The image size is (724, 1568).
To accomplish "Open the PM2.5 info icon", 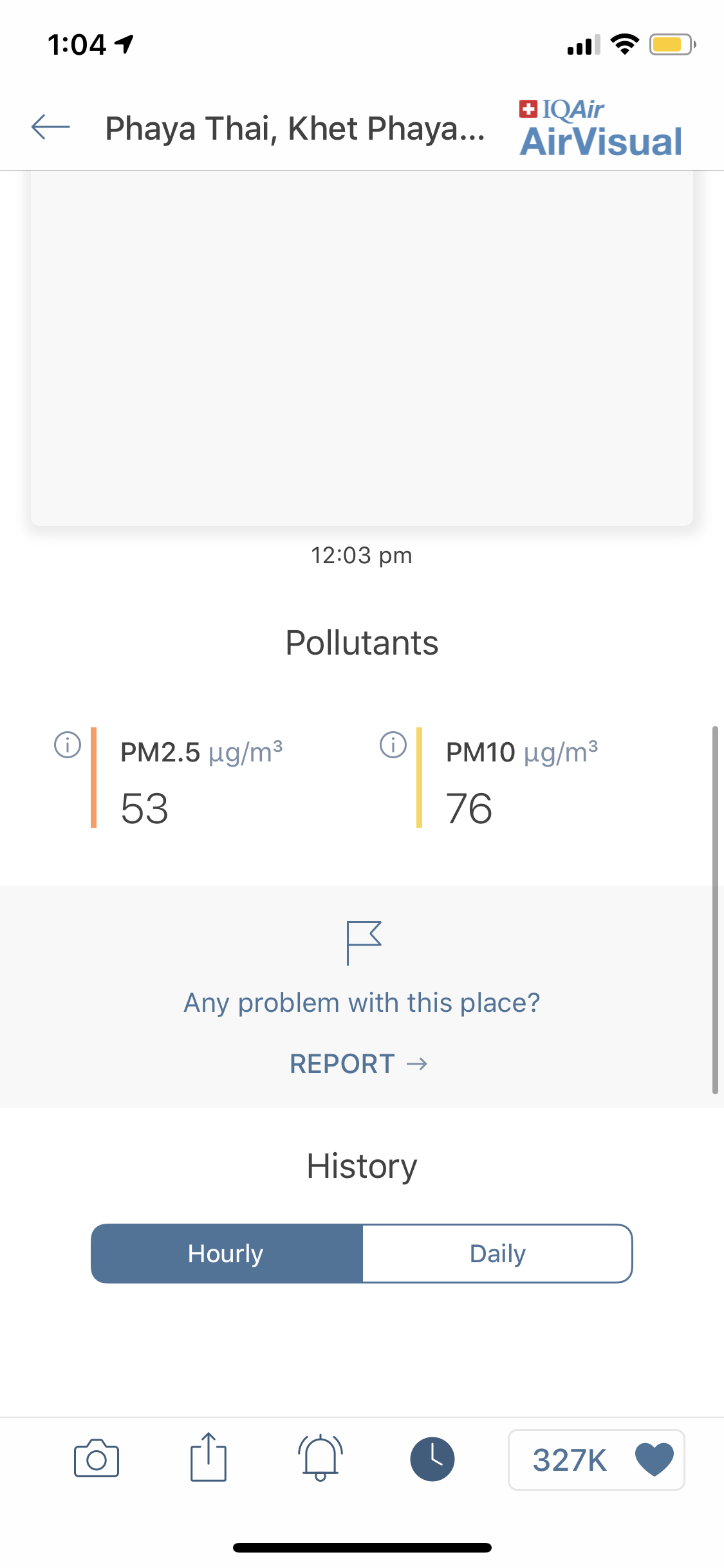I will pyautogui.click(x=68, y=745).
